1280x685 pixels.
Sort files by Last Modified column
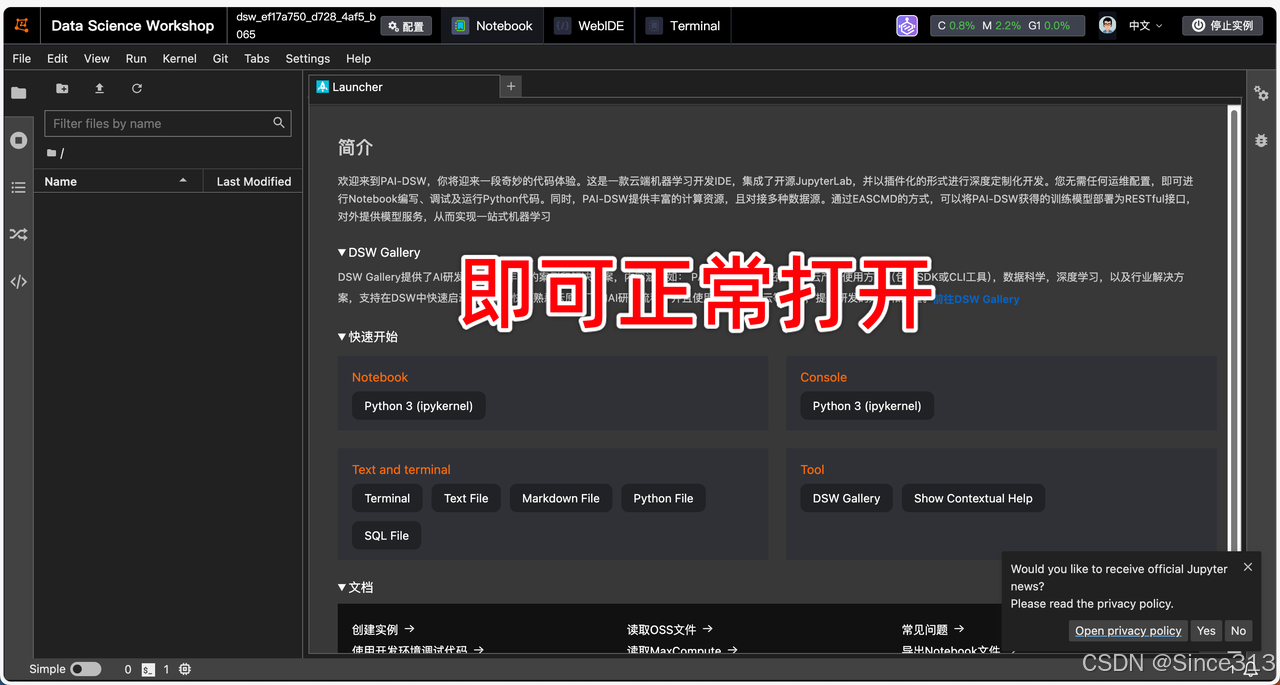coord(253,181)
